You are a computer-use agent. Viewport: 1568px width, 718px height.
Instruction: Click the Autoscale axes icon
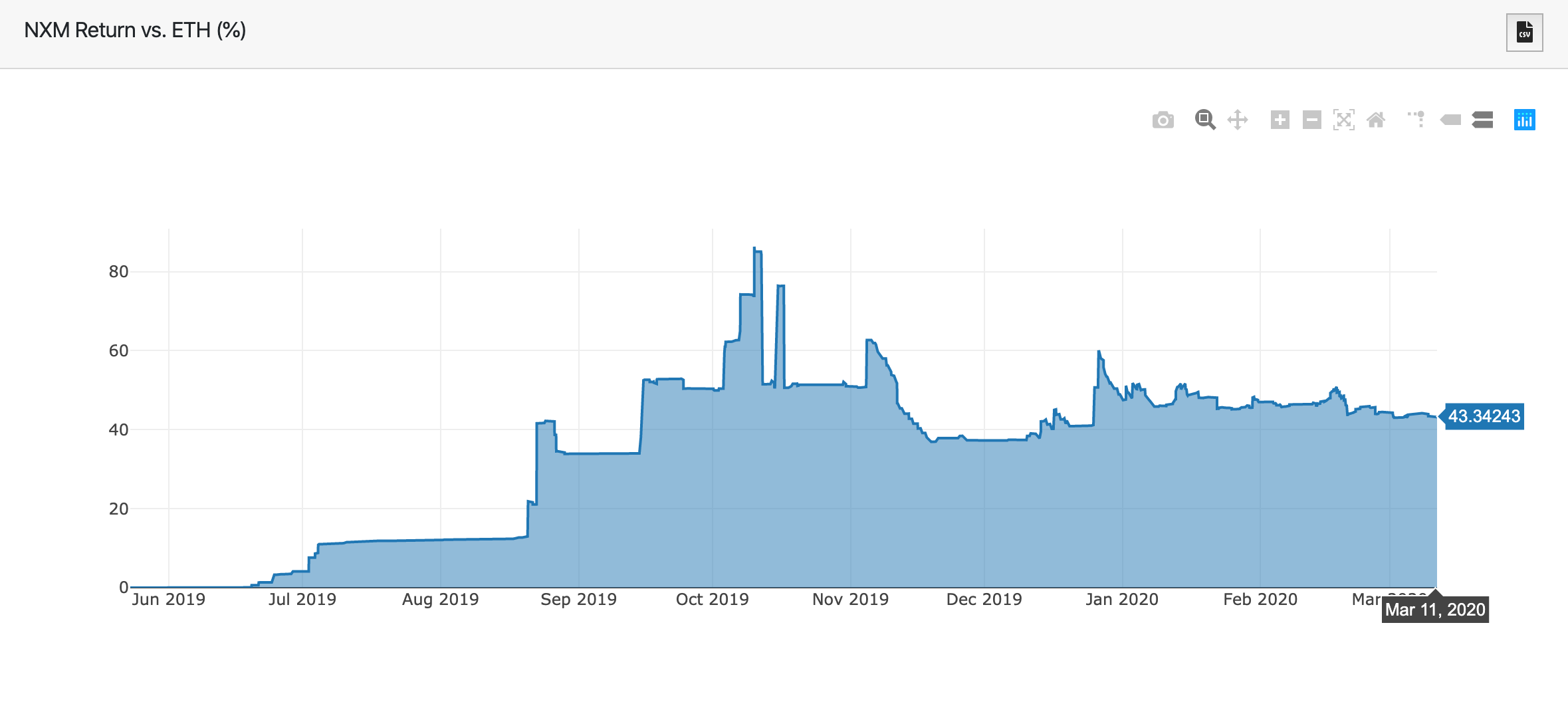pyautogui.click(x=1343, y=120)
